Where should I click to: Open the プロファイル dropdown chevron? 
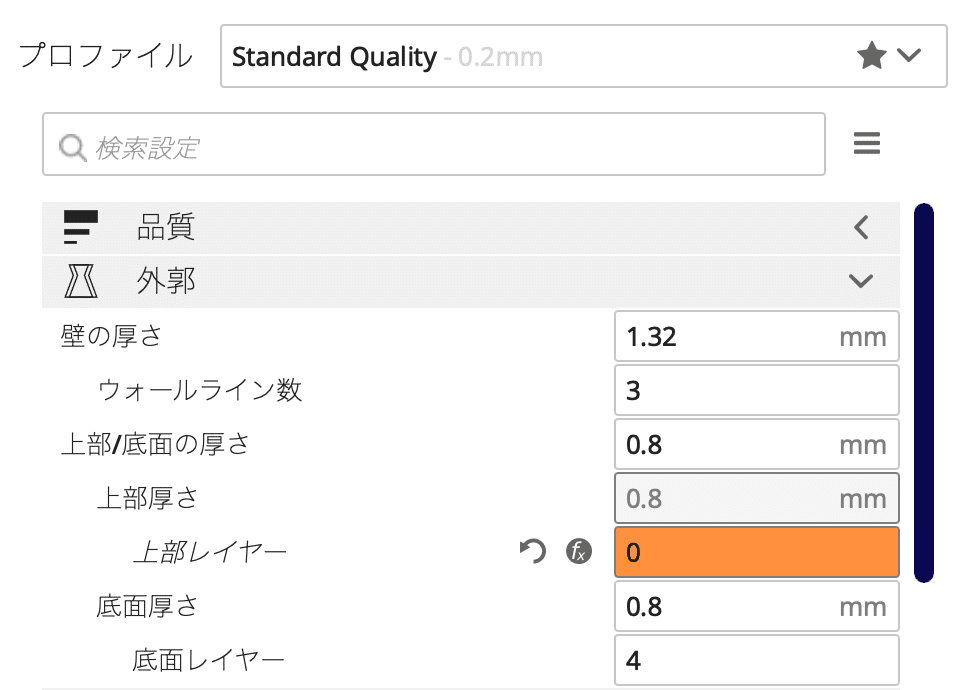pos(909,56)
